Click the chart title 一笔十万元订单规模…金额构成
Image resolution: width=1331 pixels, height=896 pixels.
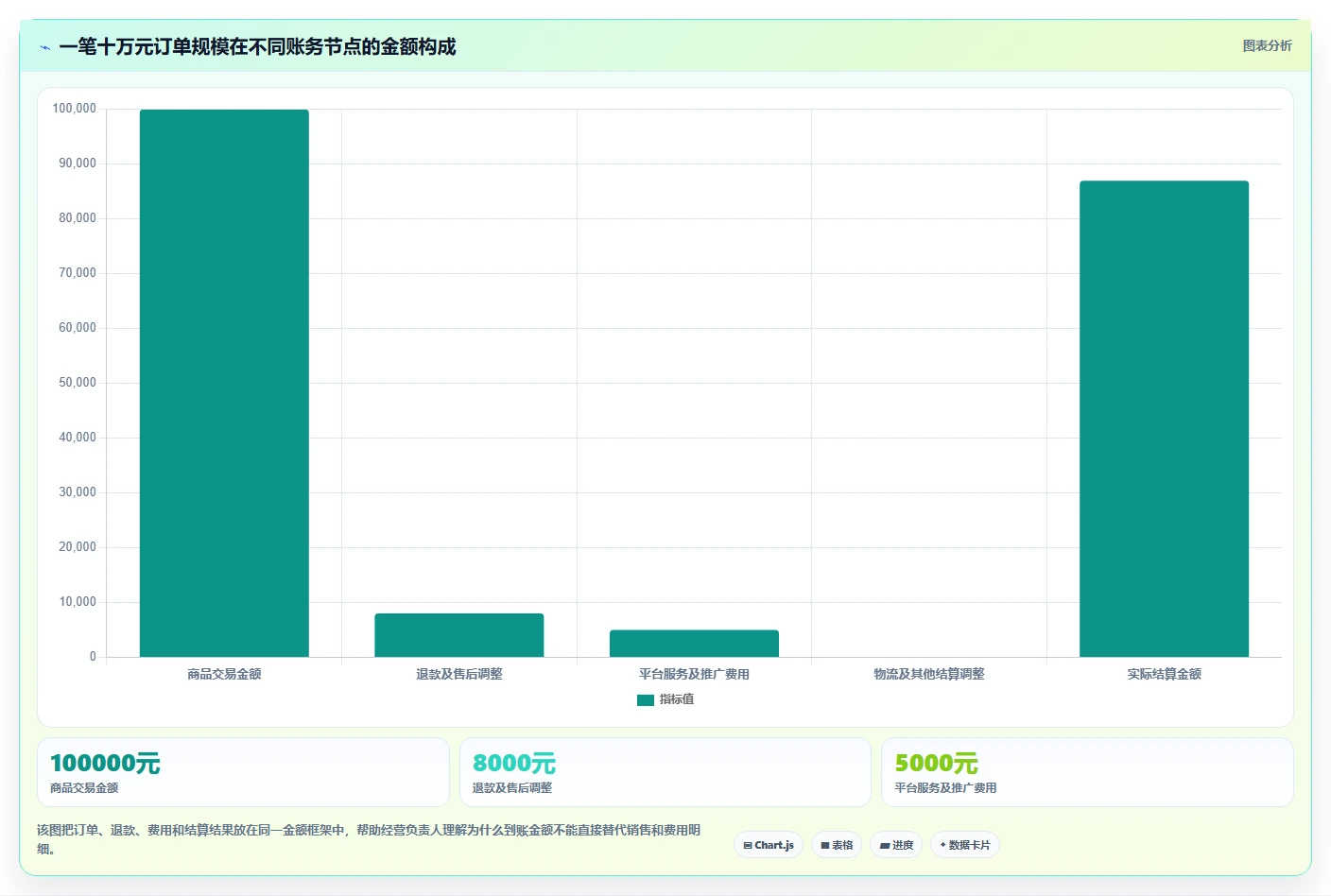257,46
